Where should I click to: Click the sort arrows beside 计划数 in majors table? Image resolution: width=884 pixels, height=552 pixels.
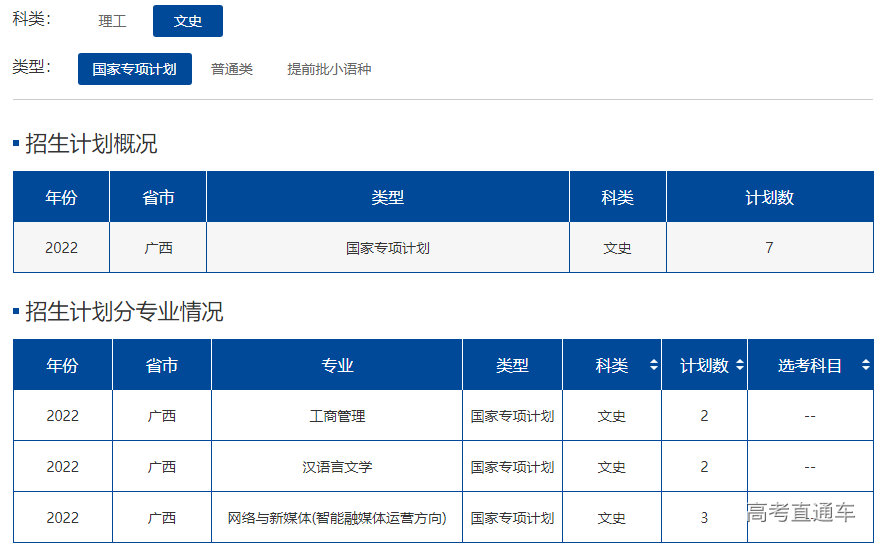point(739,366)
